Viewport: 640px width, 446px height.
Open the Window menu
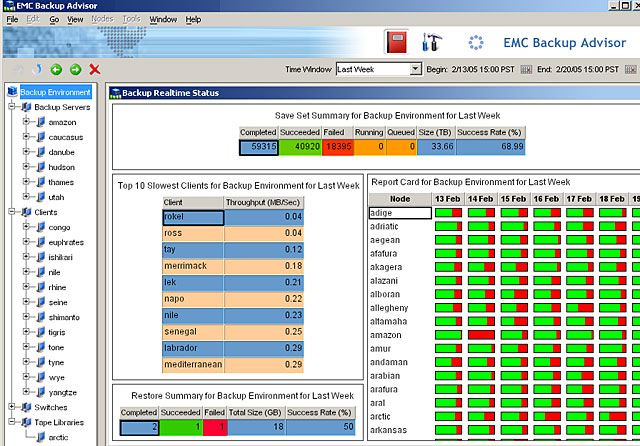pyautogui.click(x=162, y=19)
